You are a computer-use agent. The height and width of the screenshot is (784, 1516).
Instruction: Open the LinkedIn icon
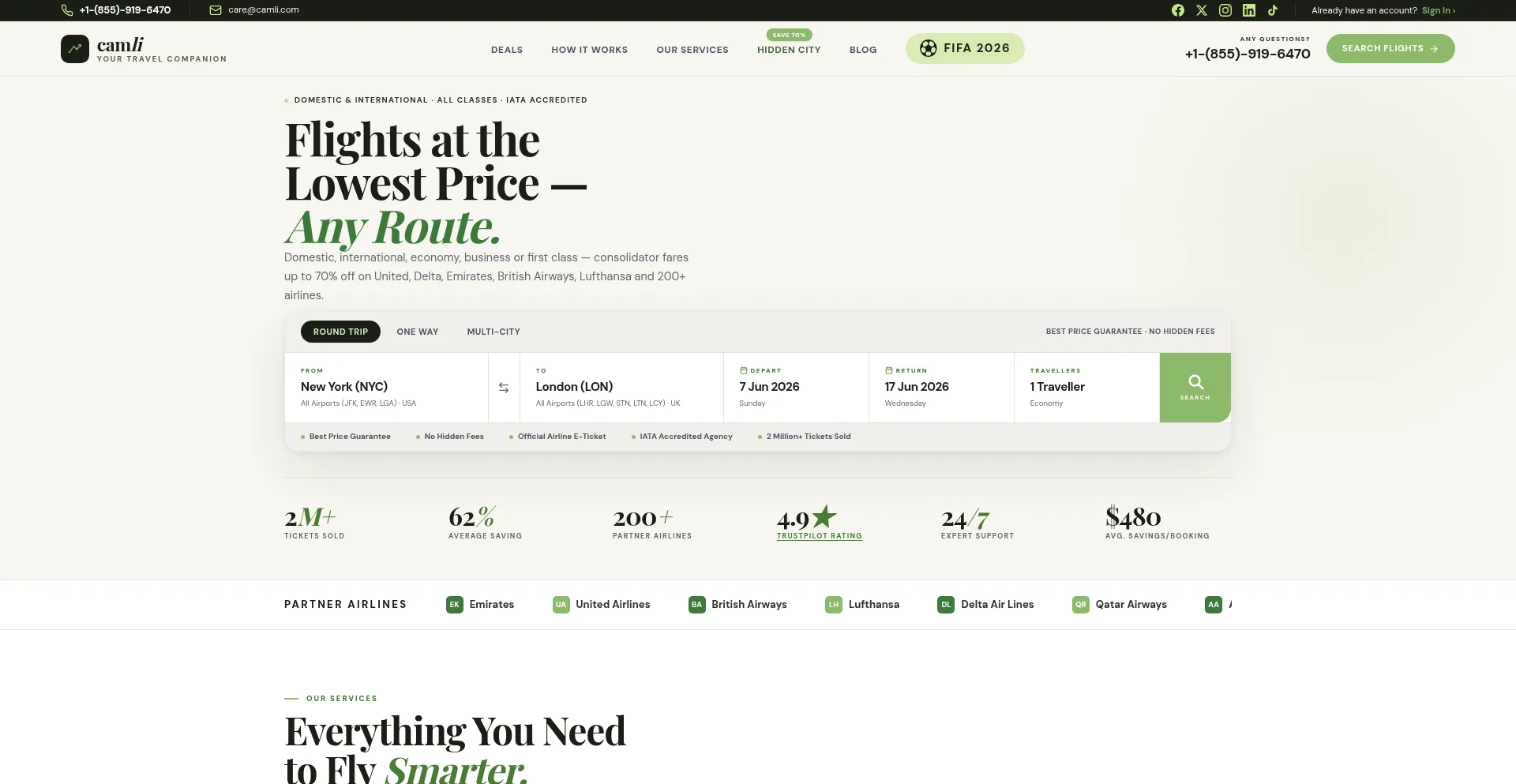click(x=1249, y=10)
